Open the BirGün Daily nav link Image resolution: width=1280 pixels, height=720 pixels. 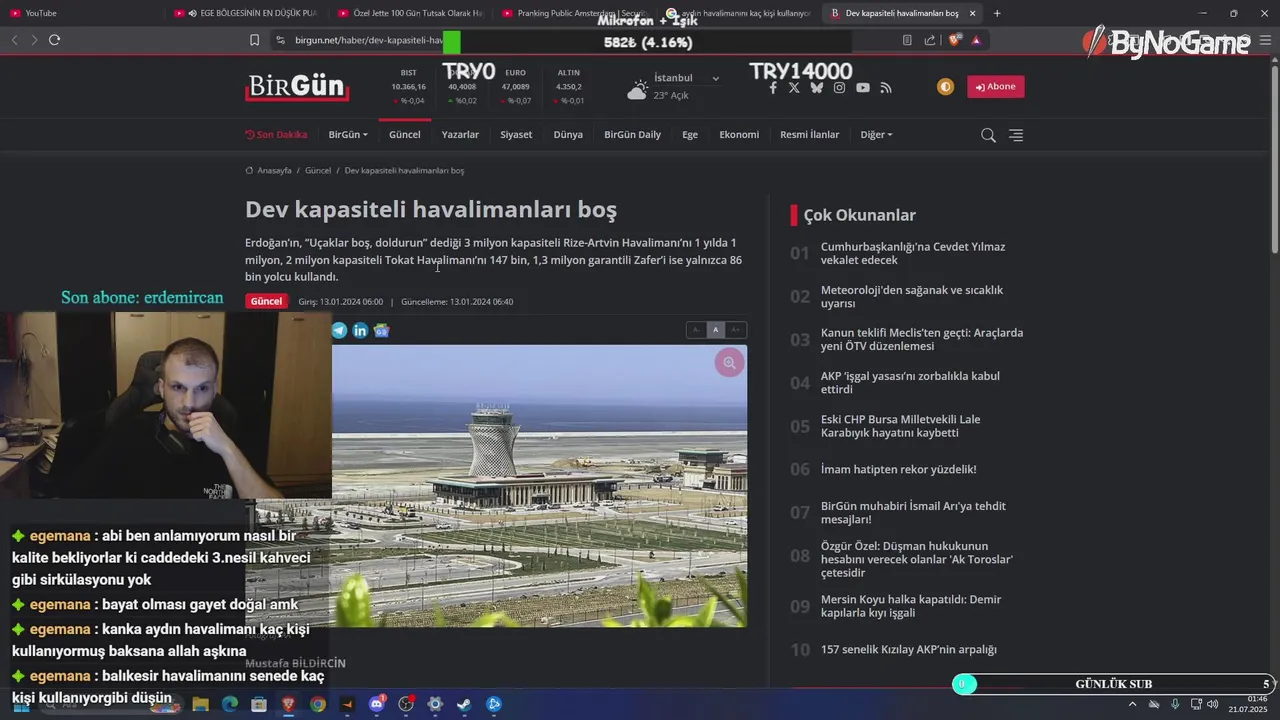point(632,134)
